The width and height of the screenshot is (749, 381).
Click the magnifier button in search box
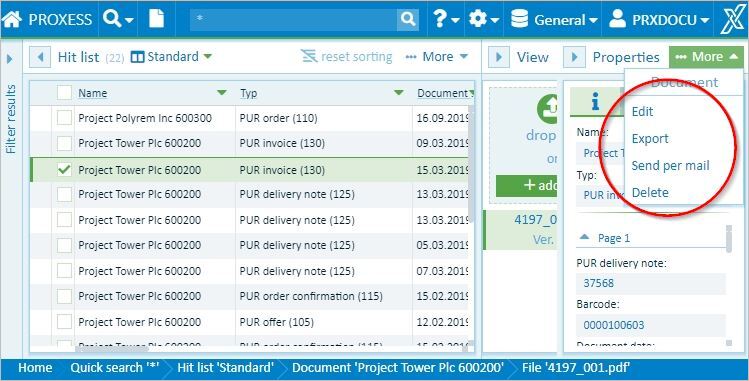coord(407,19)
